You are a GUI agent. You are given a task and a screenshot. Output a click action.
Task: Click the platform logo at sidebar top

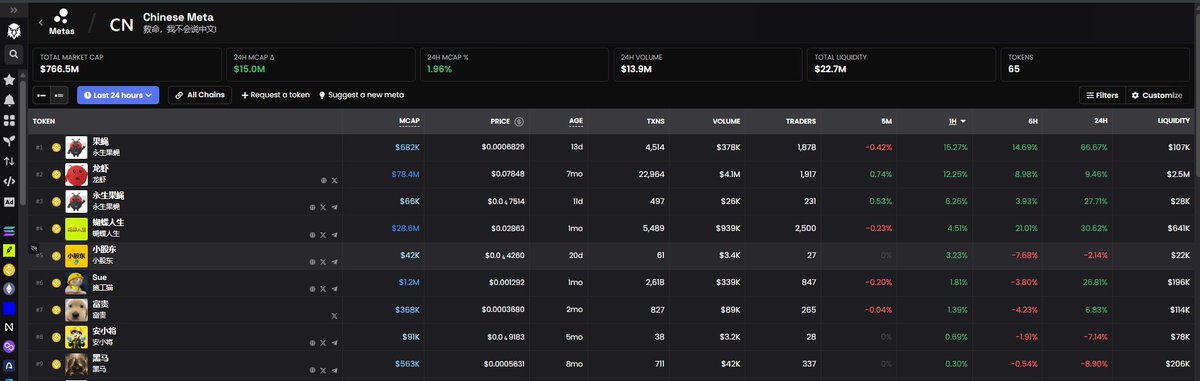tap(13, 32)
